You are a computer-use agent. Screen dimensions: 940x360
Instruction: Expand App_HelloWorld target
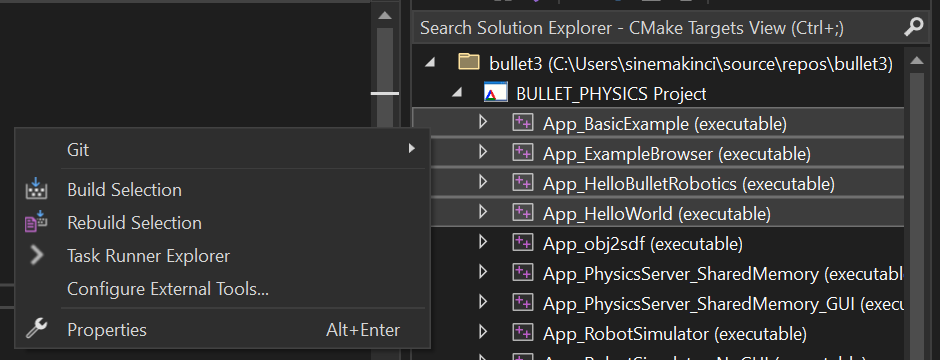pos(483,212)
